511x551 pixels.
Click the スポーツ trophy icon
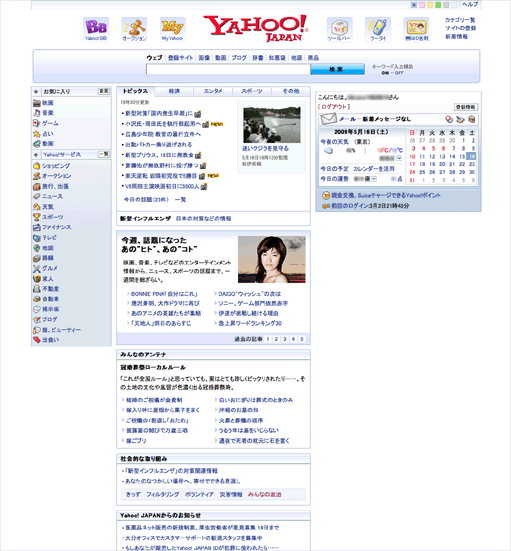(x=37, y=217)
